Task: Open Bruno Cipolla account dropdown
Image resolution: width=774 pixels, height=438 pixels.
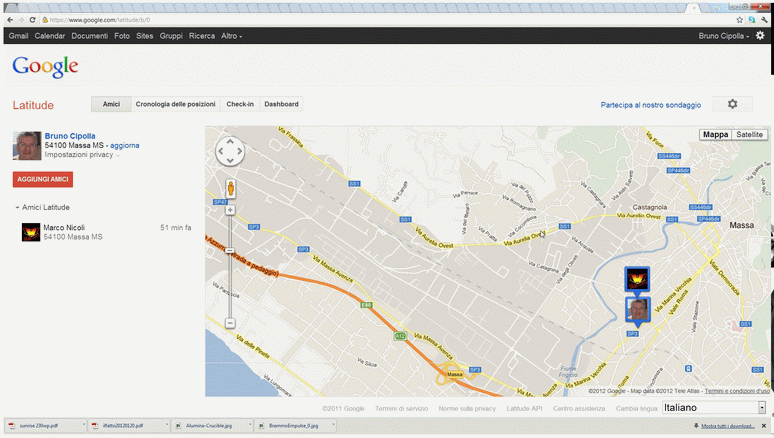Action: [x=724, y=36]
